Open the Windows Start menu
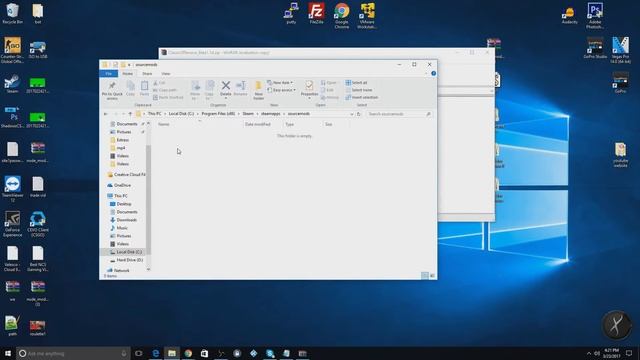 tap(8, 353)
